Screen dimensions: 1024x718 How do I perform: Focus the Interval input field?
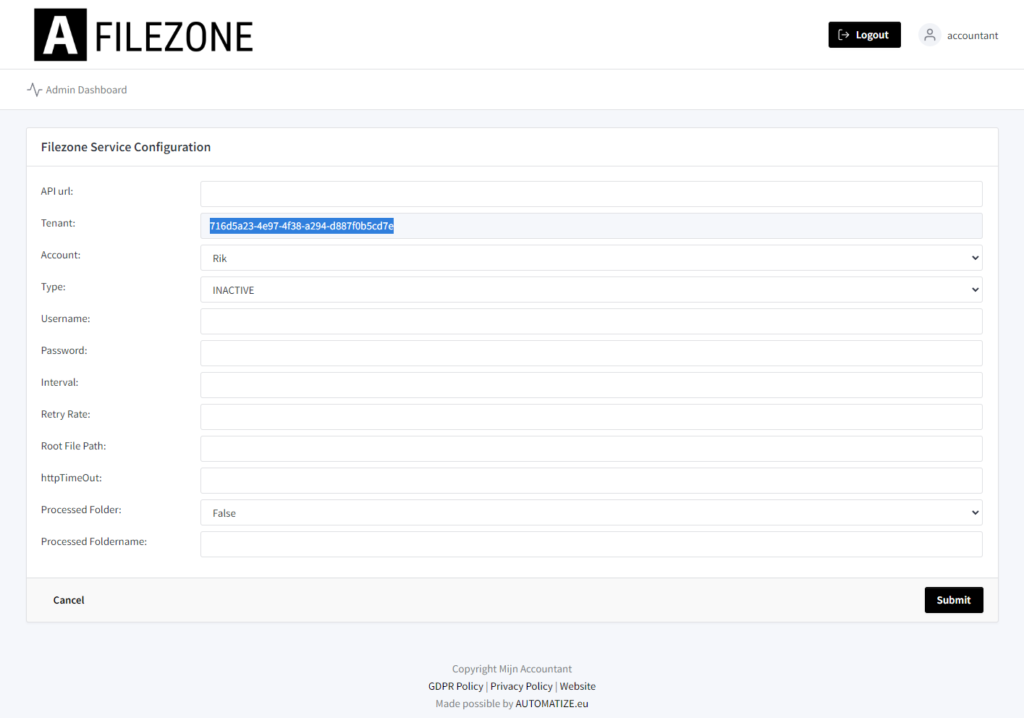pyautogui.click(x=591, y=385)
